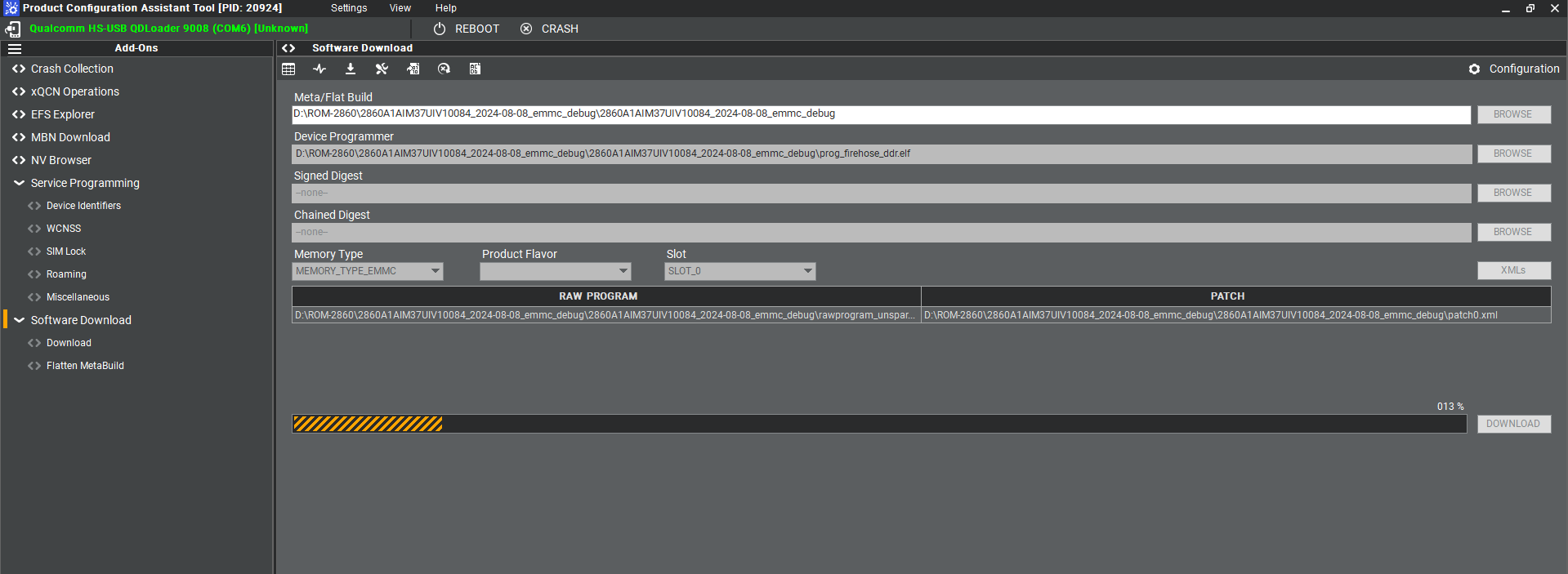Open the Slot dropdown
The height and width of the screenshot is (574, 1568).
click(739, 271)
